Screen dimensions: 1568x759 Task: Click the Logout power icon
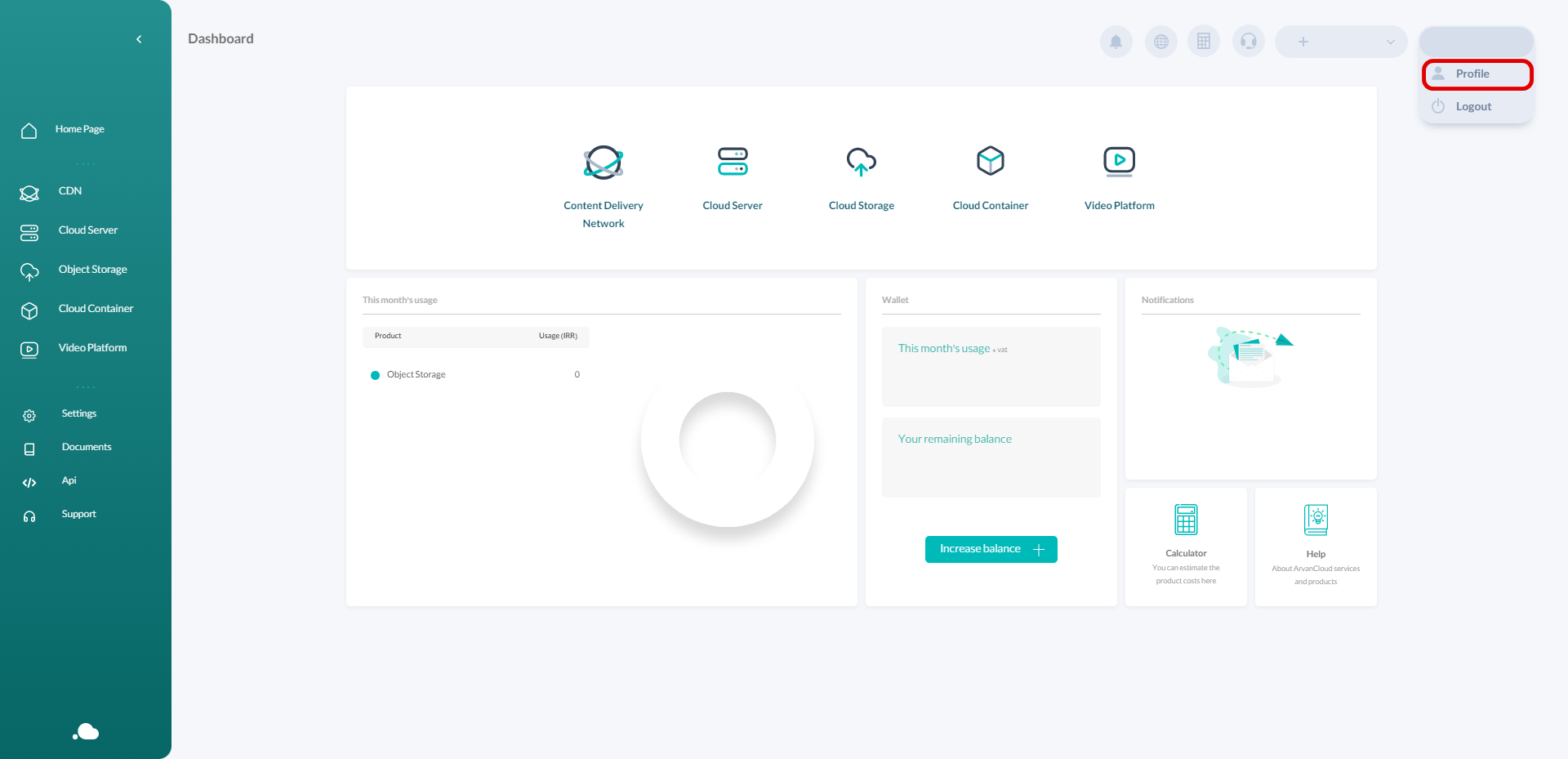tap(1438, 106)
